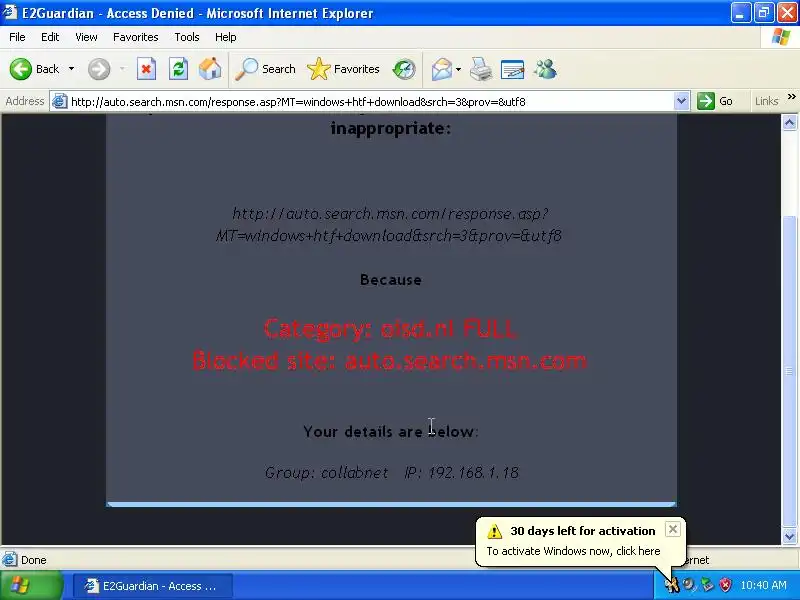The width and height of the screenshot is (800, 600).
Task: Click the tray icon right of the activation keys icon
Action: [689, 585]
